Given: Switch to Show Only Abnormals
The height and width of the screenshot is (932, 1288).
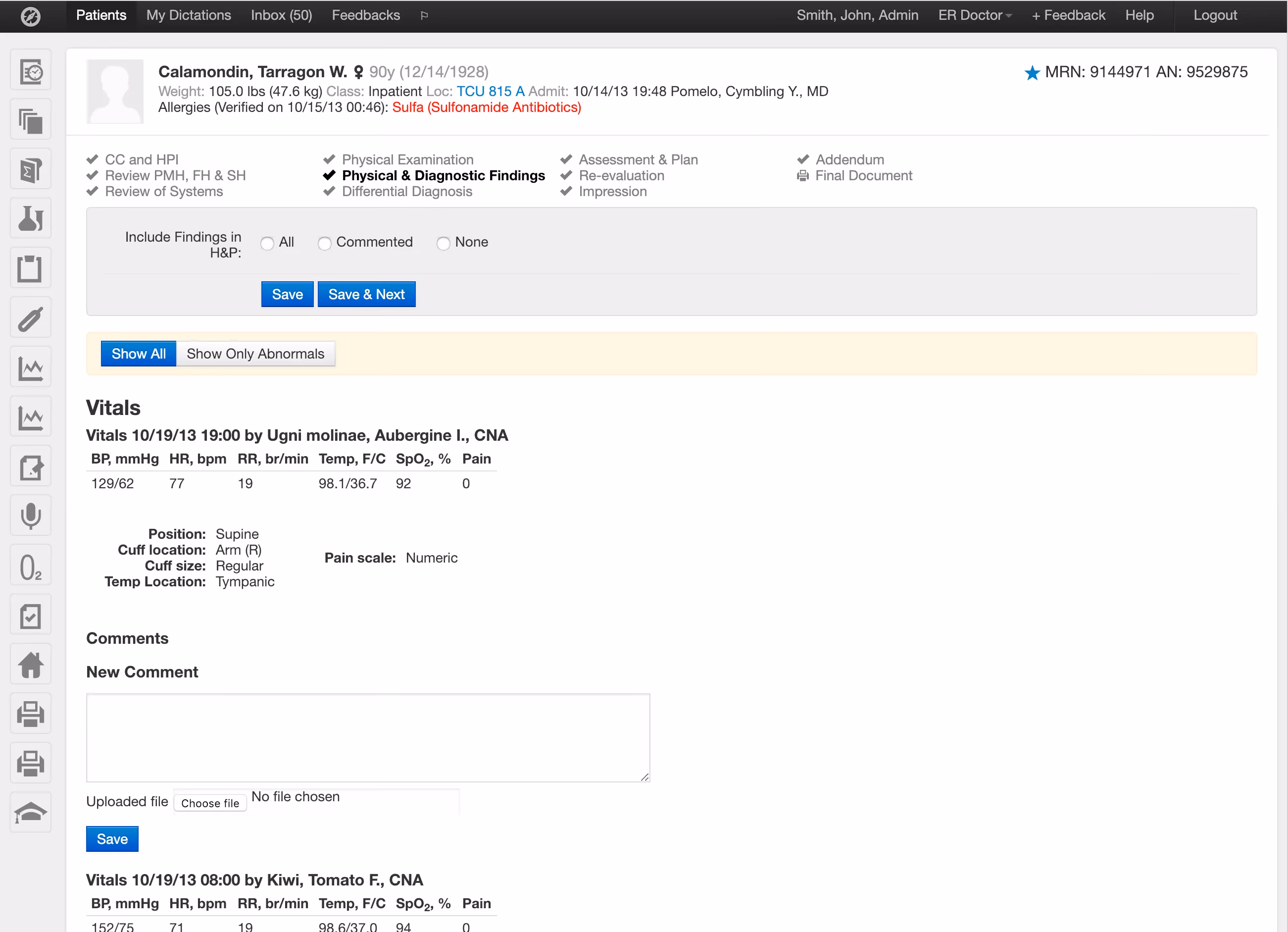Looking at the screenshot, I should click(x=255, y=354).
